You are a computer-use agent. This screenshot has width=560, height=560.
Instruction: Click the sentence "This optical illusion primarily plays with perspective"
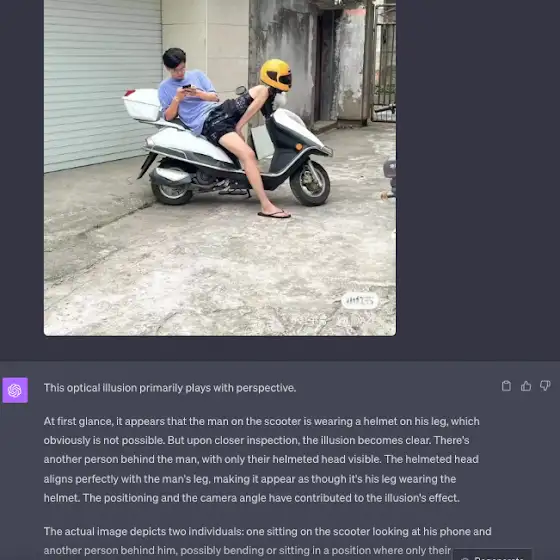click(x=170, y=388)
